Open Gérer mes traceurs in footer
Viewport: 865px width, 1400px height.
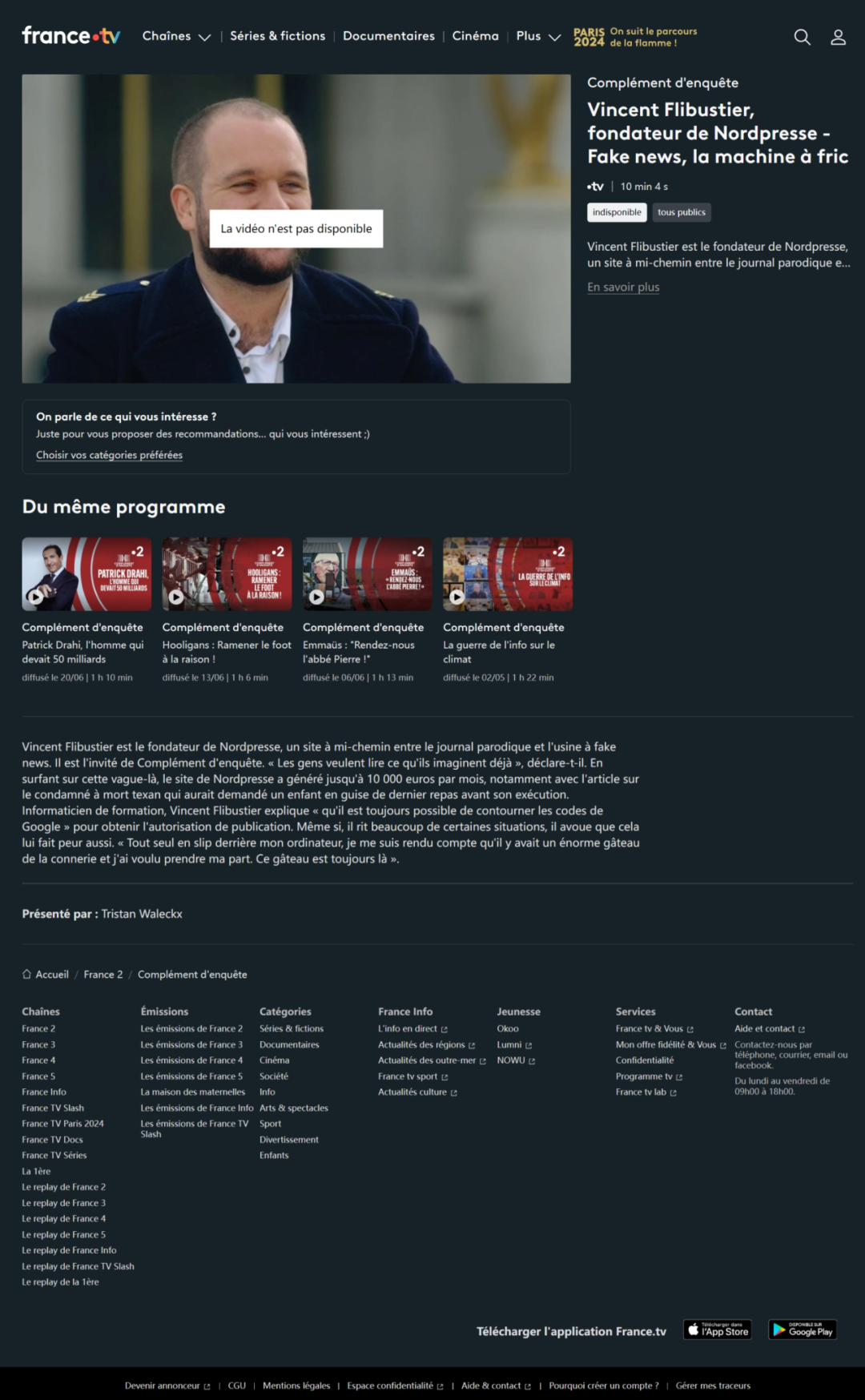713,1386
